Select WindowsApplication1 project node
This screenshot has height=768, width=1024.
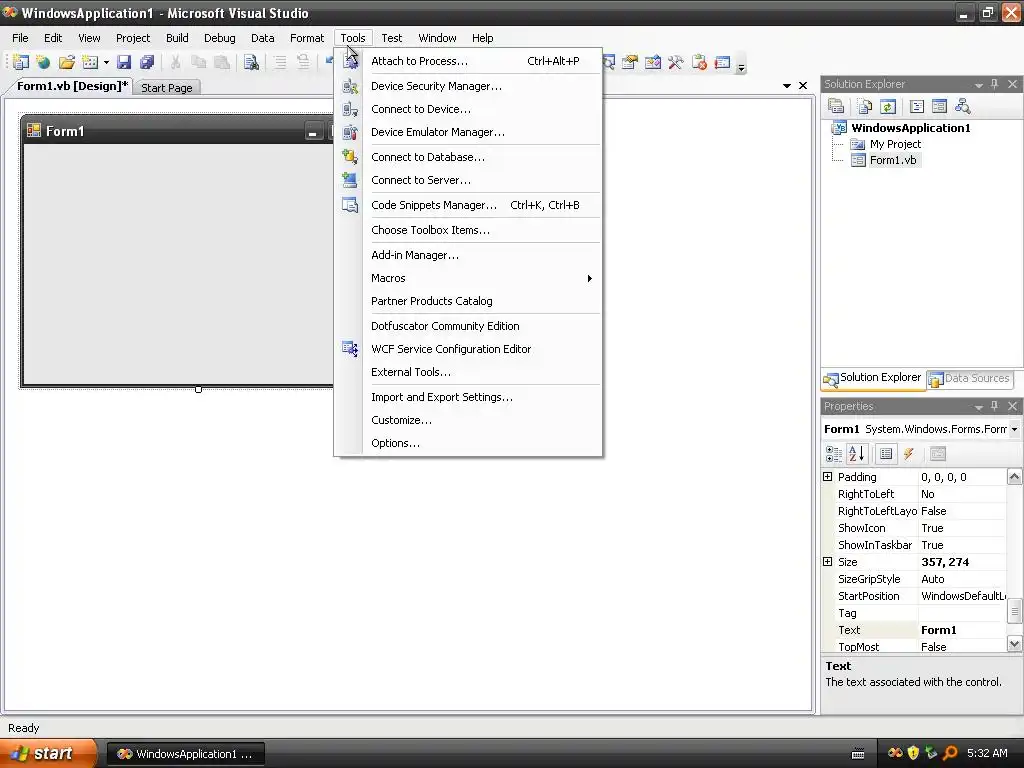(x=910, y=128)
